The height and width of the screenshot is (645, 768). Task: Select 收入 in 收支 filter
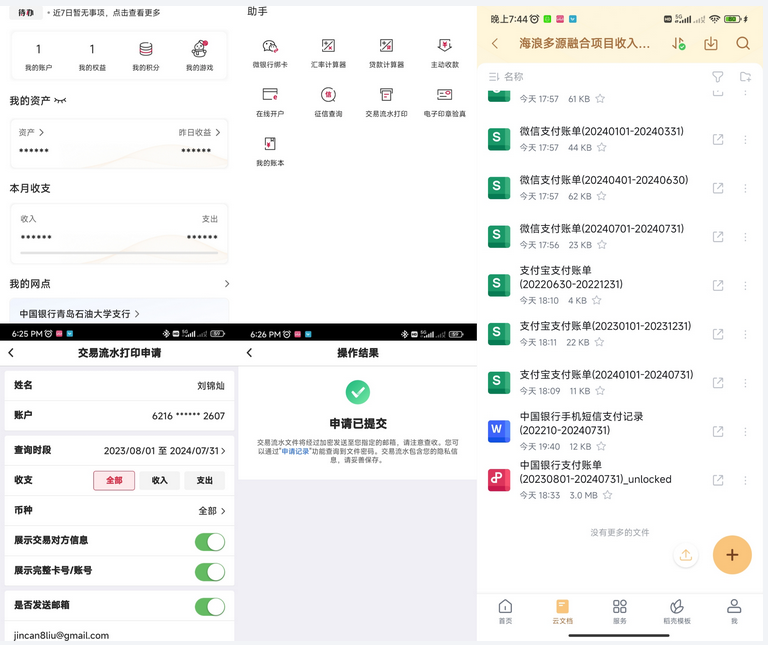point(159,480)
